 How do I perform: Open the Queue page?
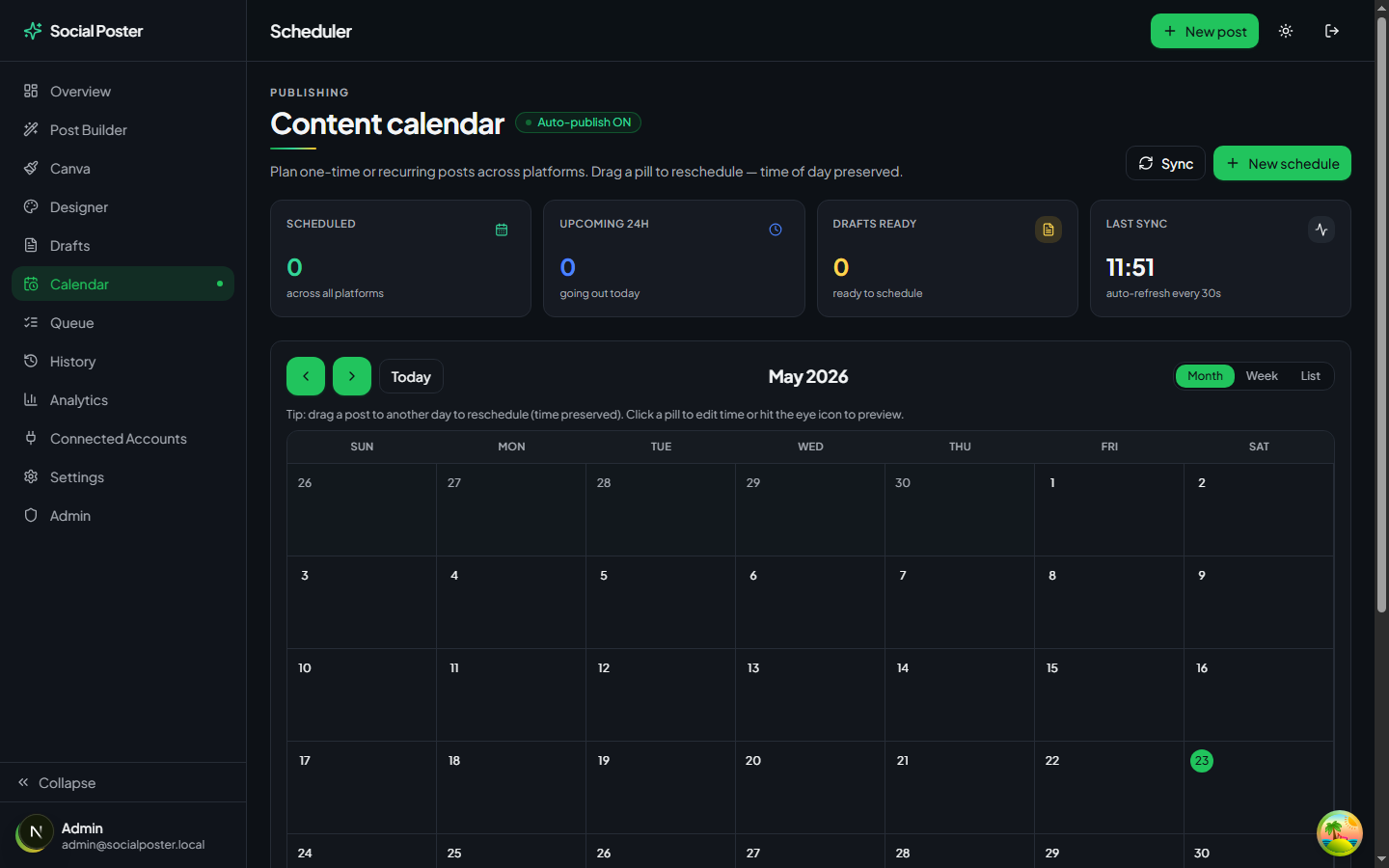[x=123, y=322]
